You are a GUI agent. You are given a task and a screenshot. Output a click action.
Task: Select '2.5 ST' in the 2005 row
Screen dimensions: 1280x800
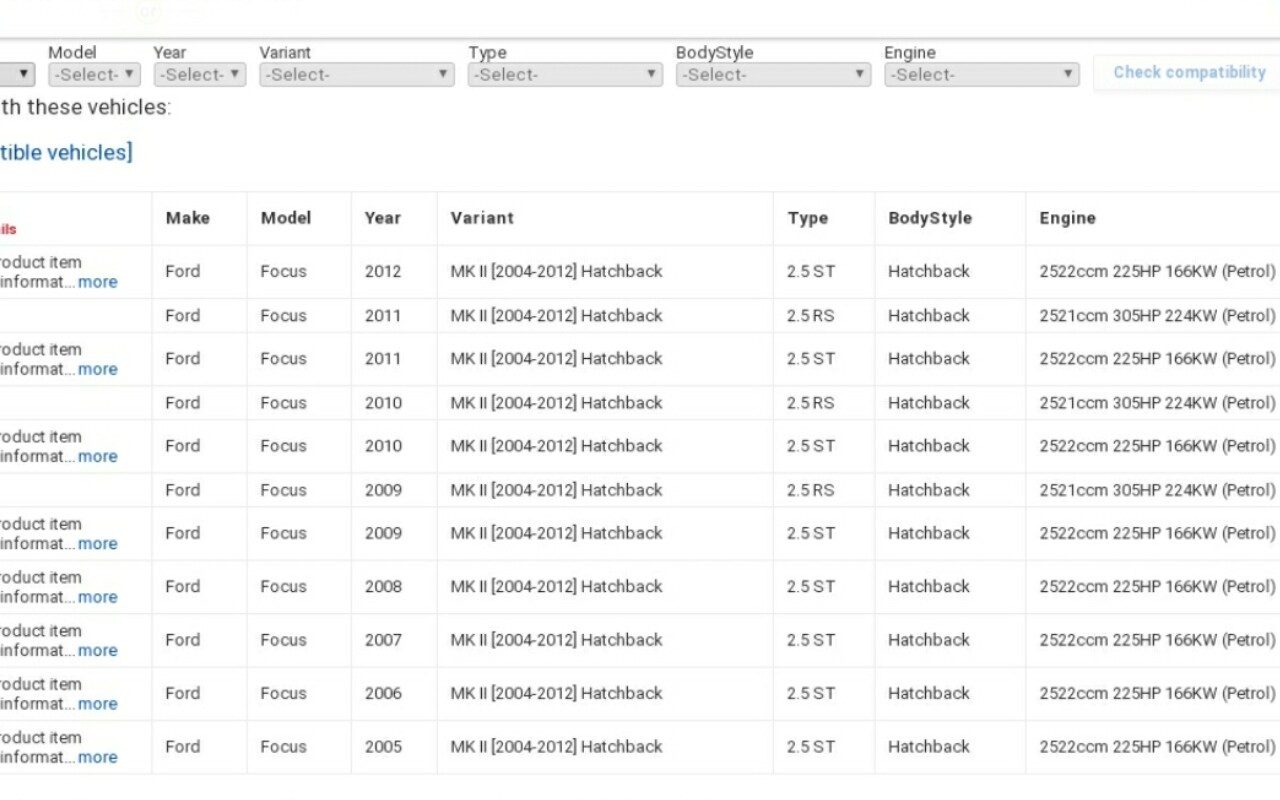[x=810, y=747]
